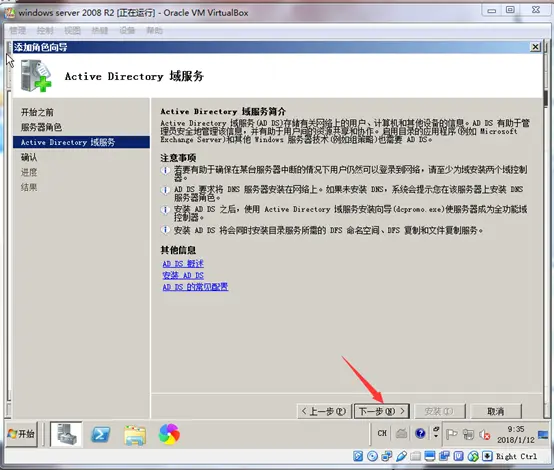Click the grayed IME keyboard icon in language bar
Image resolution: width=554 pixels, height=470 pixels.
(401, 433)
